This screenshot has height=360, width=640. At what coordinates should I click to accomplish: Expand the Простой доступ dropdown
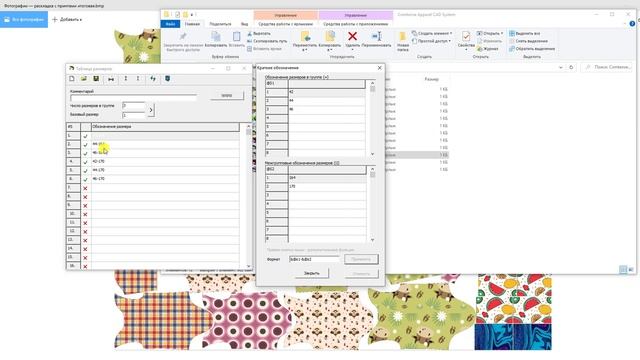[x=450, y=41]
